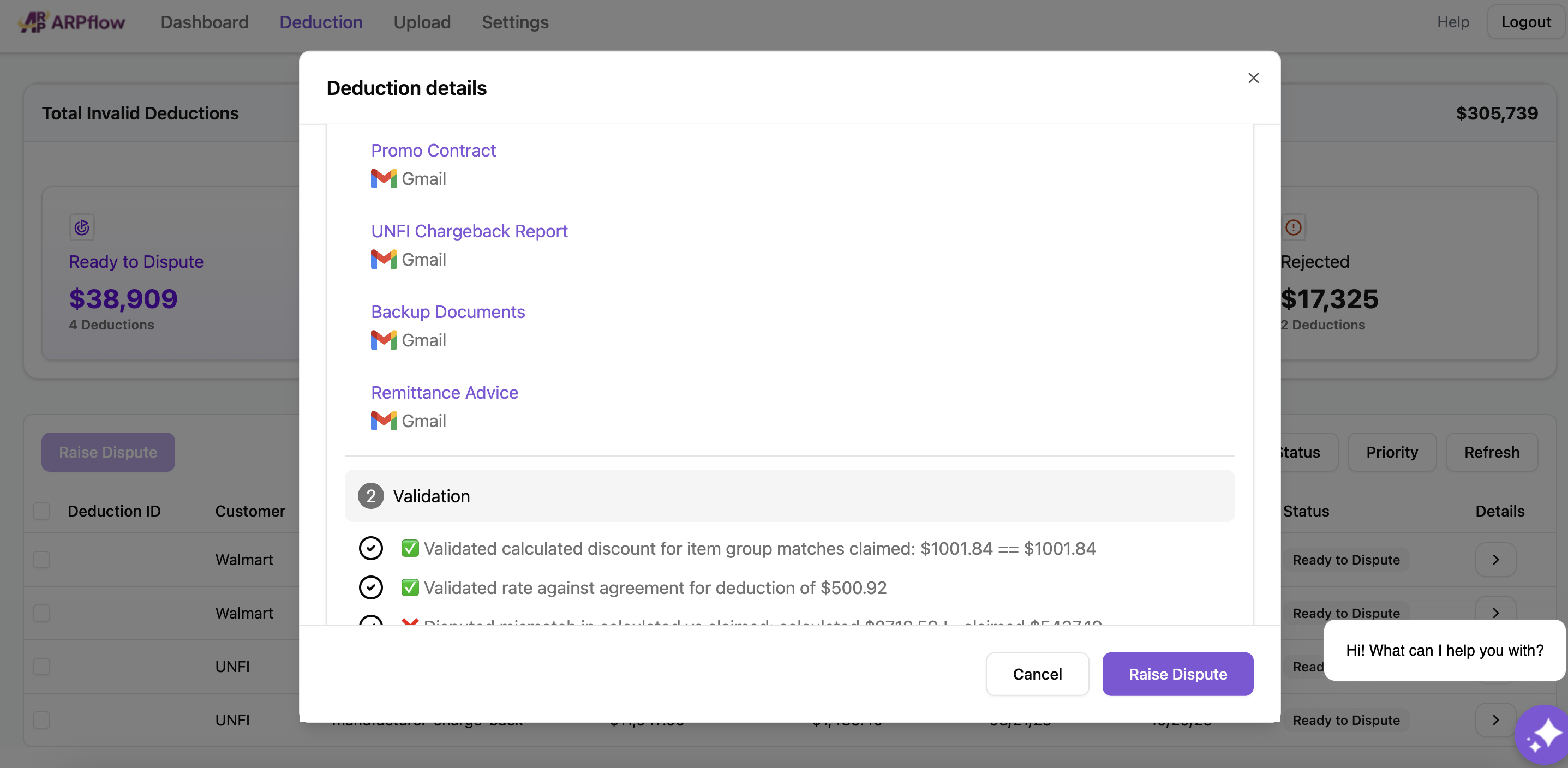Click Raise Dispute in the dialog footer

pos(1177,674)
